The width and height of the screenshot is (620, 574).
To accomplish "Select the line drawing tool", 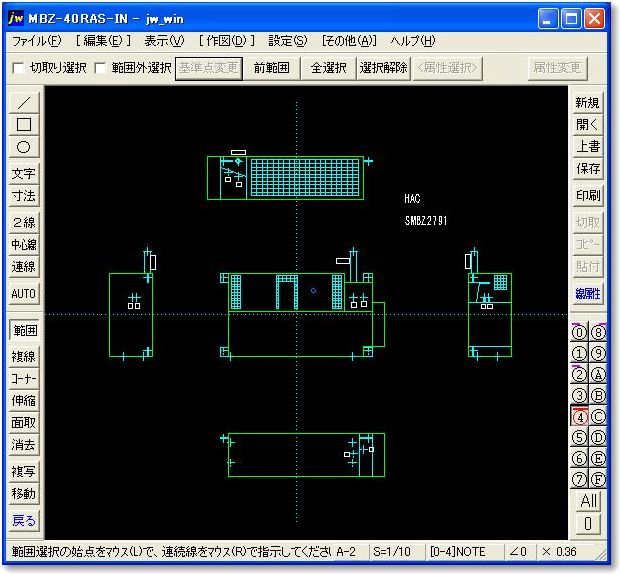I will coord(24,103).
